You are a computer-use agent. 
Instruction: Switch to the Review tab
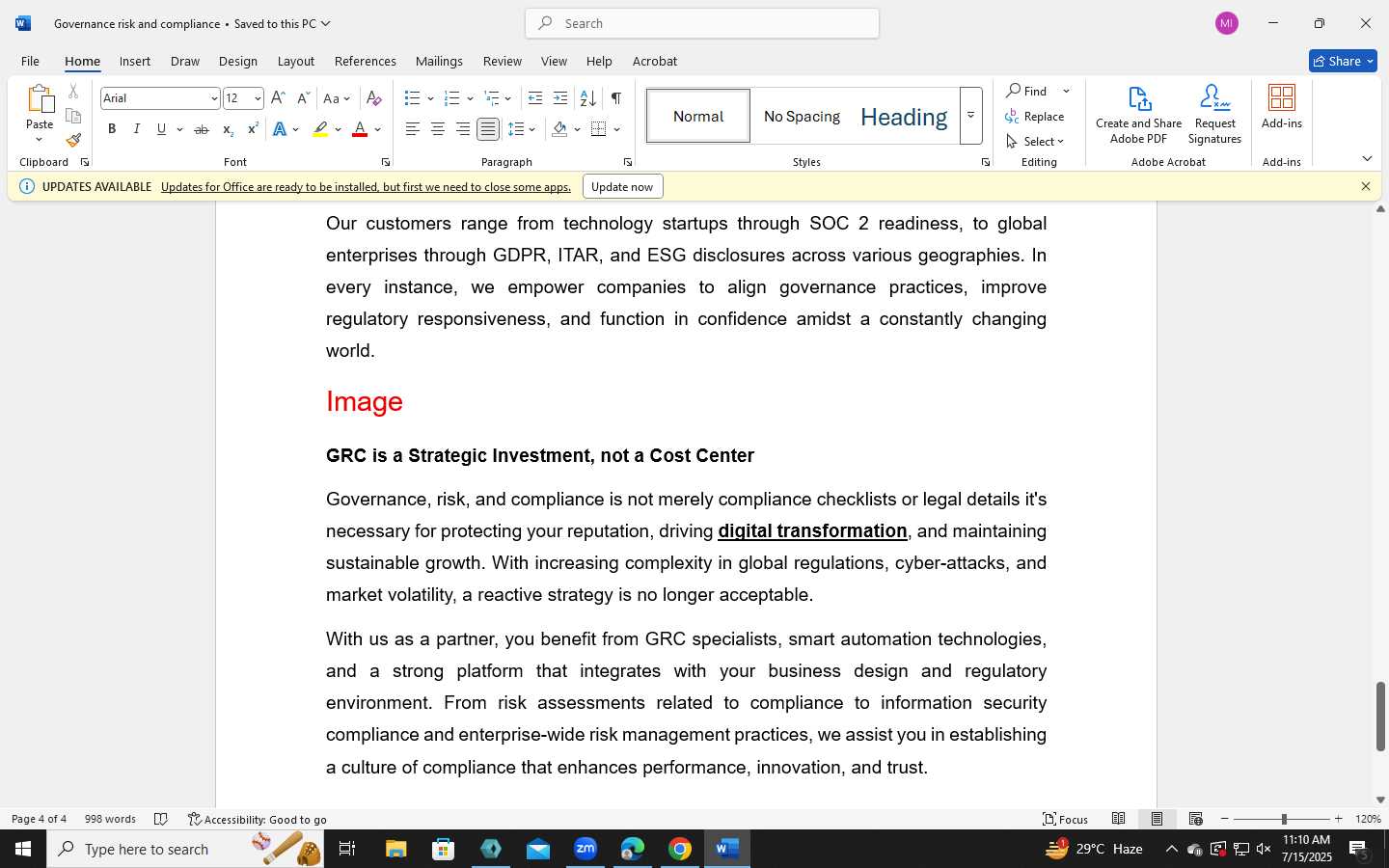point(502,61)
